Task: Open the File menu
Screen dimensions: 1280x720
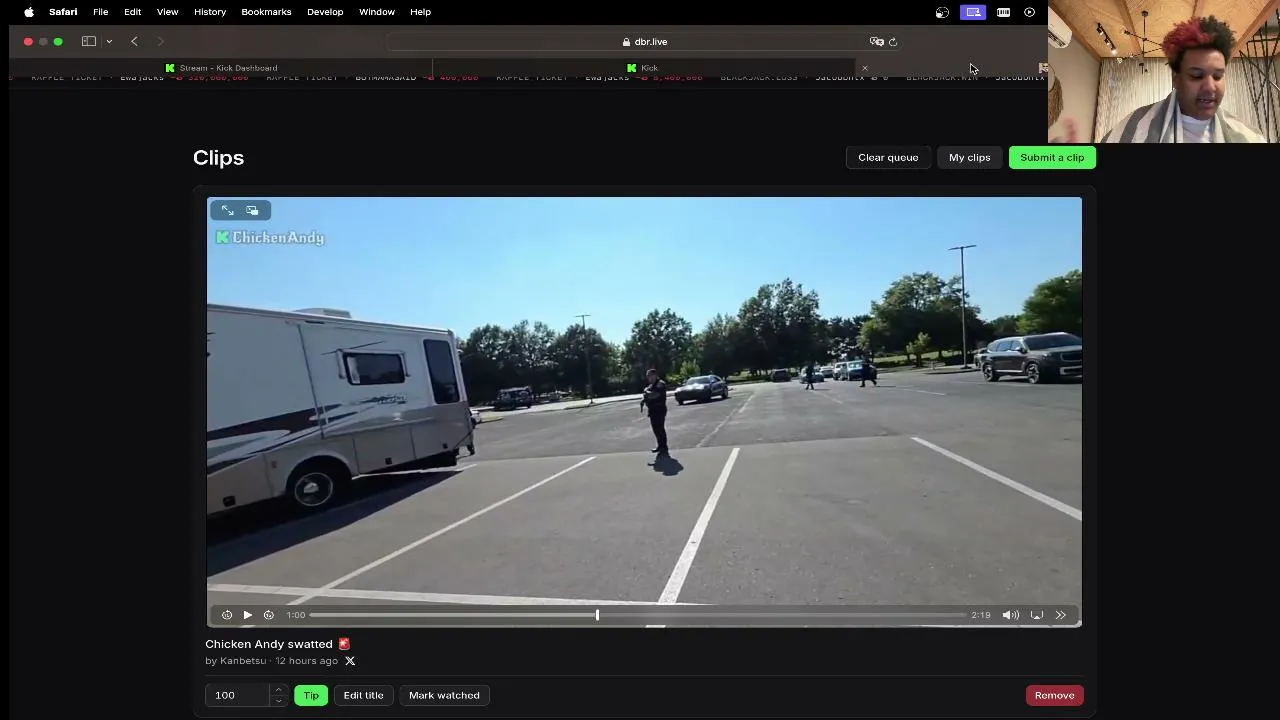Action: coord(101,12)
